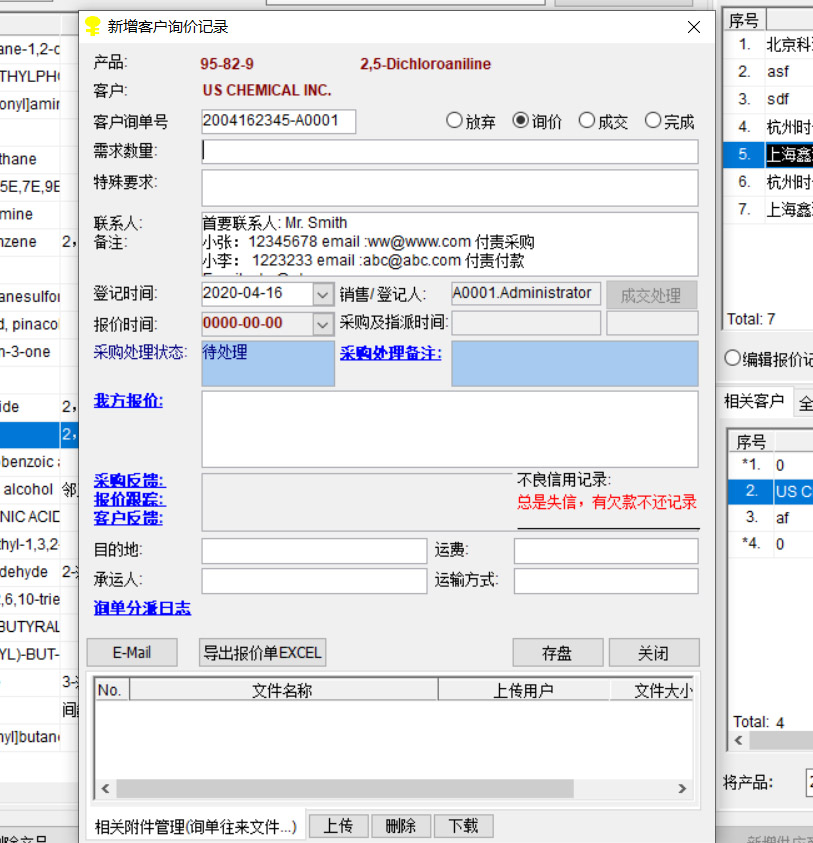Screen dimensions: 813x843
Task: Click the E-Mail button
Action: click(132, 653)
